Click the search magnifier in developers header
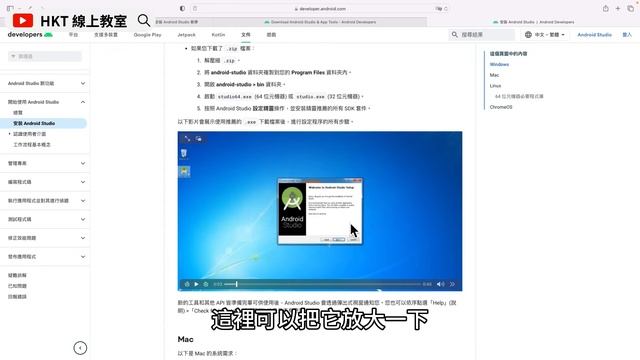This screenshot has height=360, width=640. tap(454, 35)
